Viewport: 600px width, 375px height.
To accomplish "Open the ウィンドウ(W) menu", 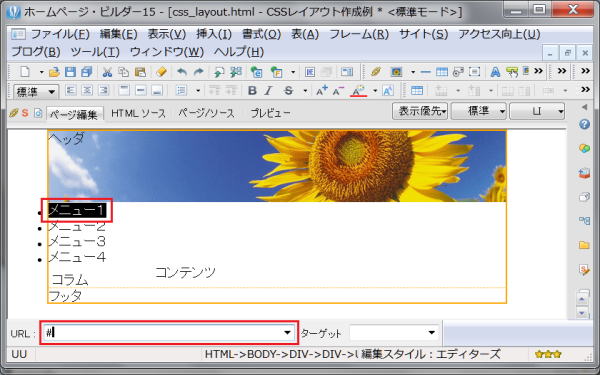I will click(x=167, y=52).
